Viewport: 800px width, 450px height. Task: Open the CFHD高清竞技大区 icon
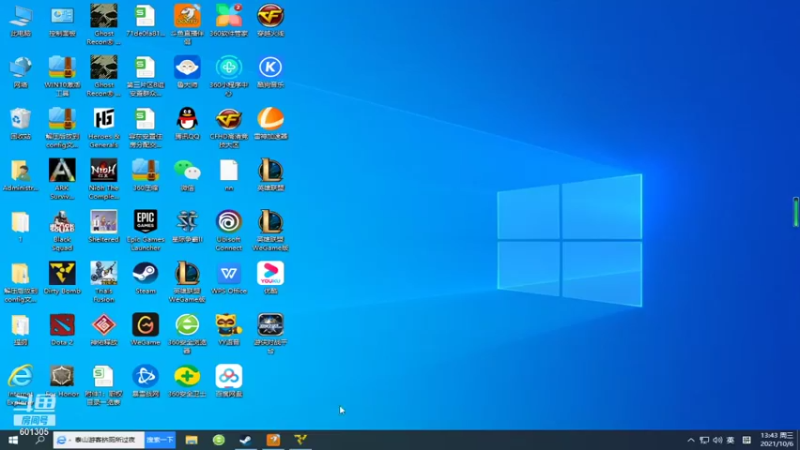tap(229, 127)
